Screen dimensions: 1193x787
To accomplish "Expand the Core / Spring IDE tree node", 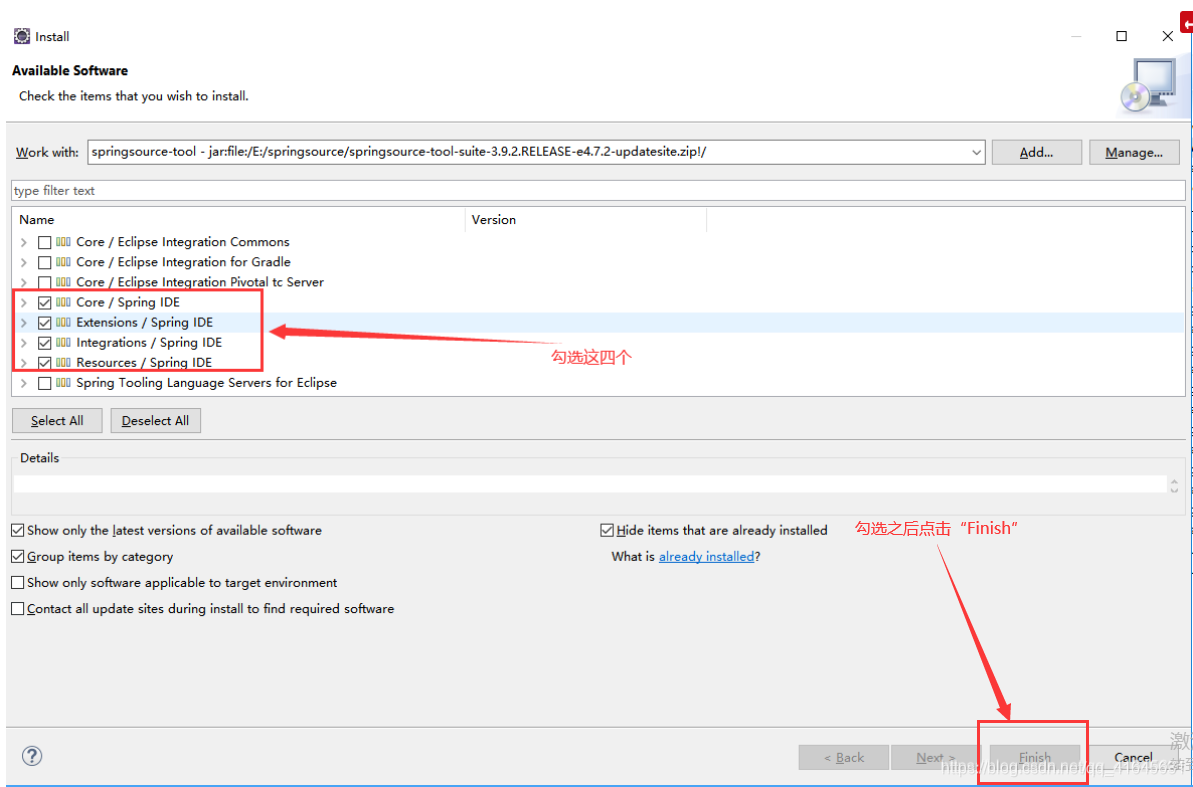I will [x=23, y=302].
